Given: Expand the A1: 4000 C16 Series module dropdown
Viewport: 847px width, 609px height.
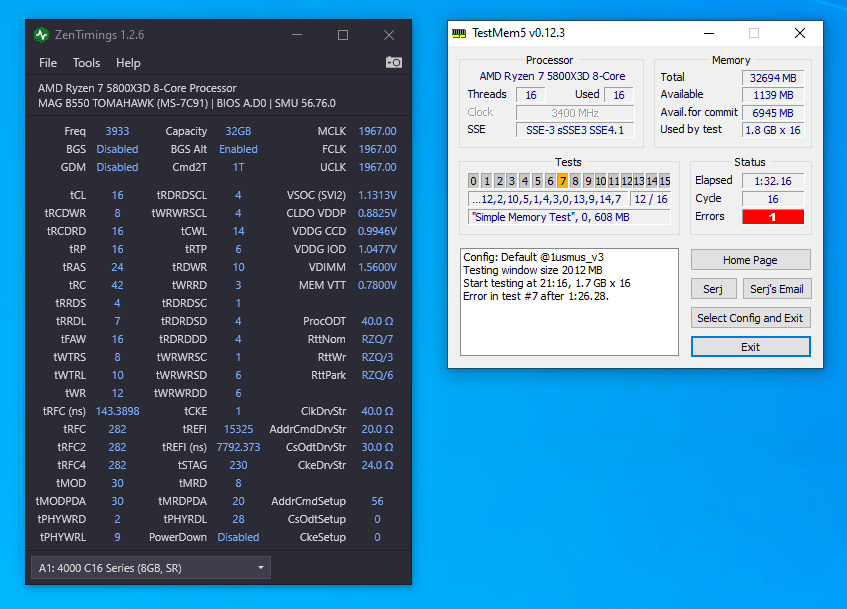Looking at the screenshot, I should 151,568.
